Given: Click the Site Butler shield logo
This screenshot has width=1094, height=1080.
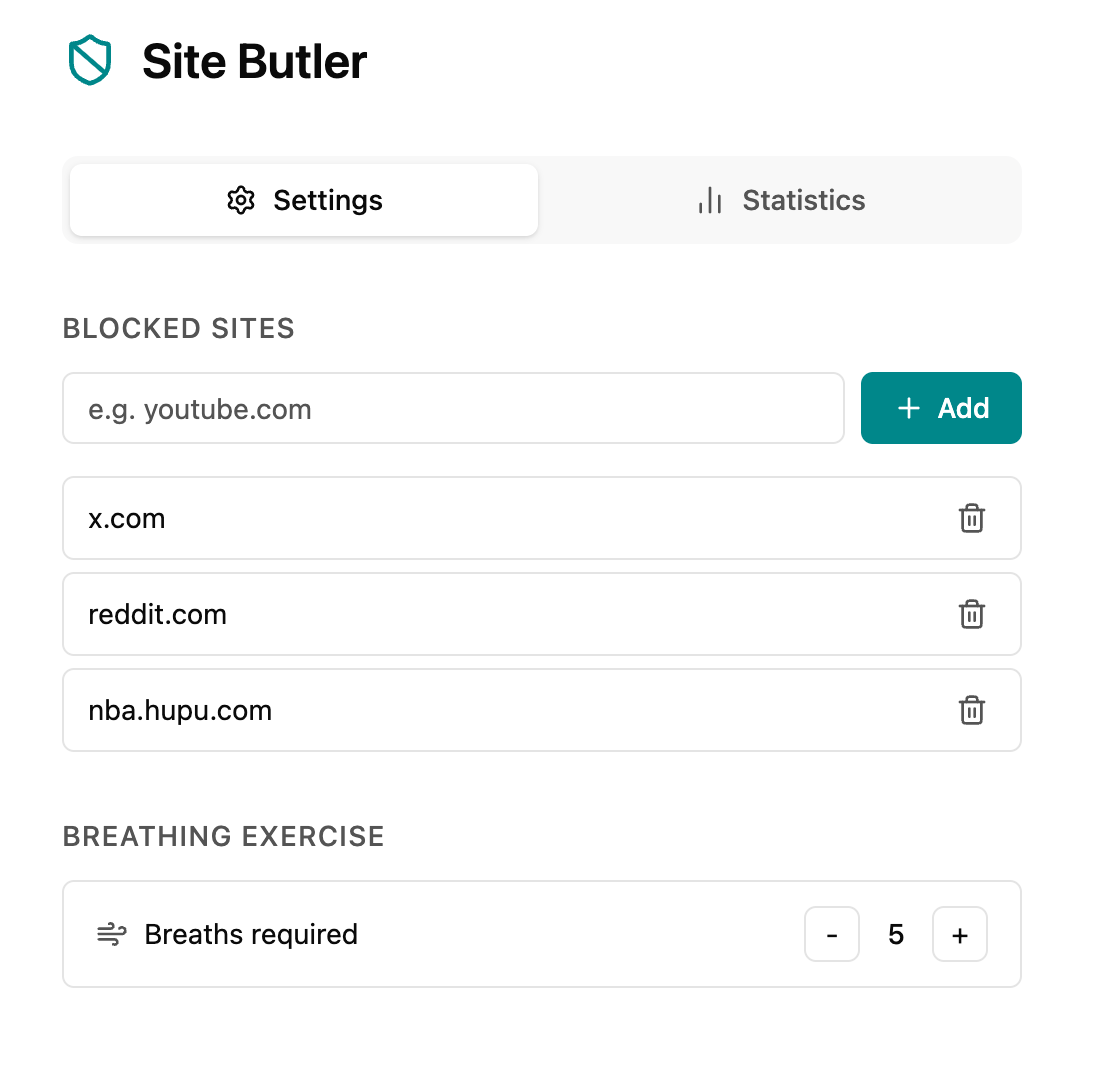Looking at the screenshot, I should click(90, 60).
